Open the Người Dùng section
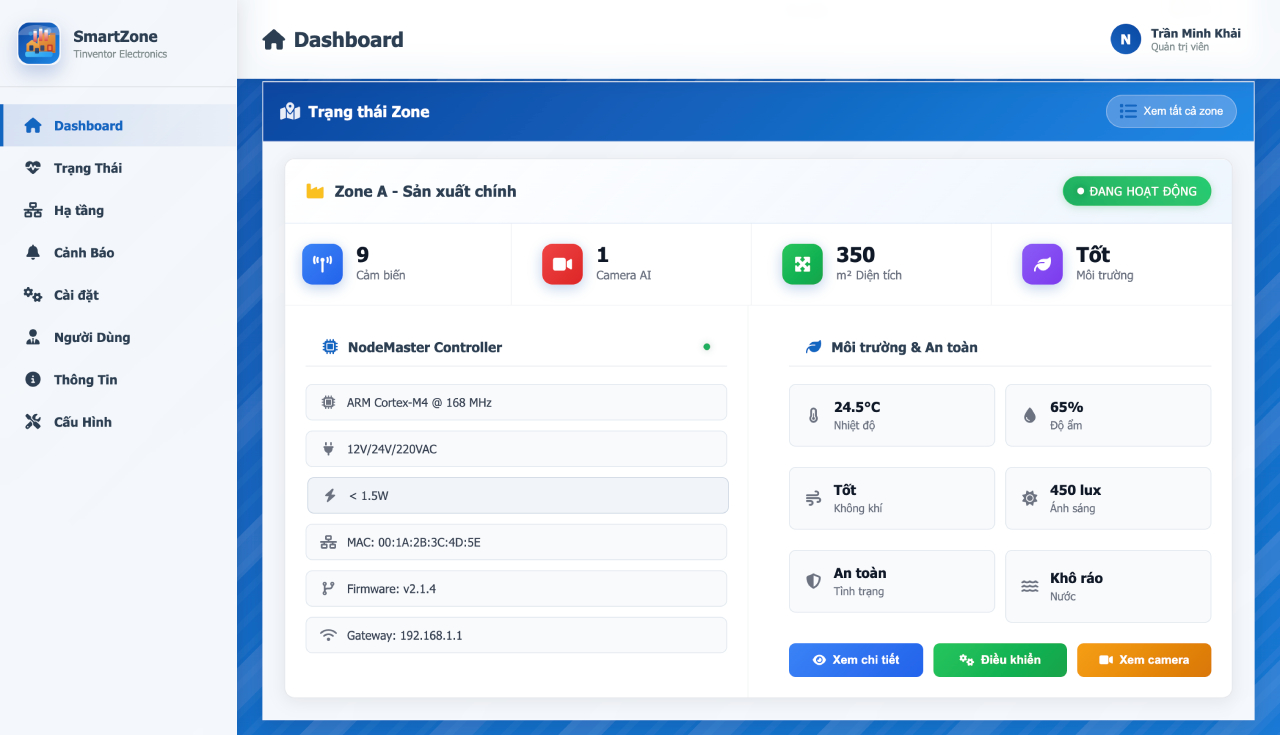The width and height of the screenshot is (1280, 735). pos(92,337)
